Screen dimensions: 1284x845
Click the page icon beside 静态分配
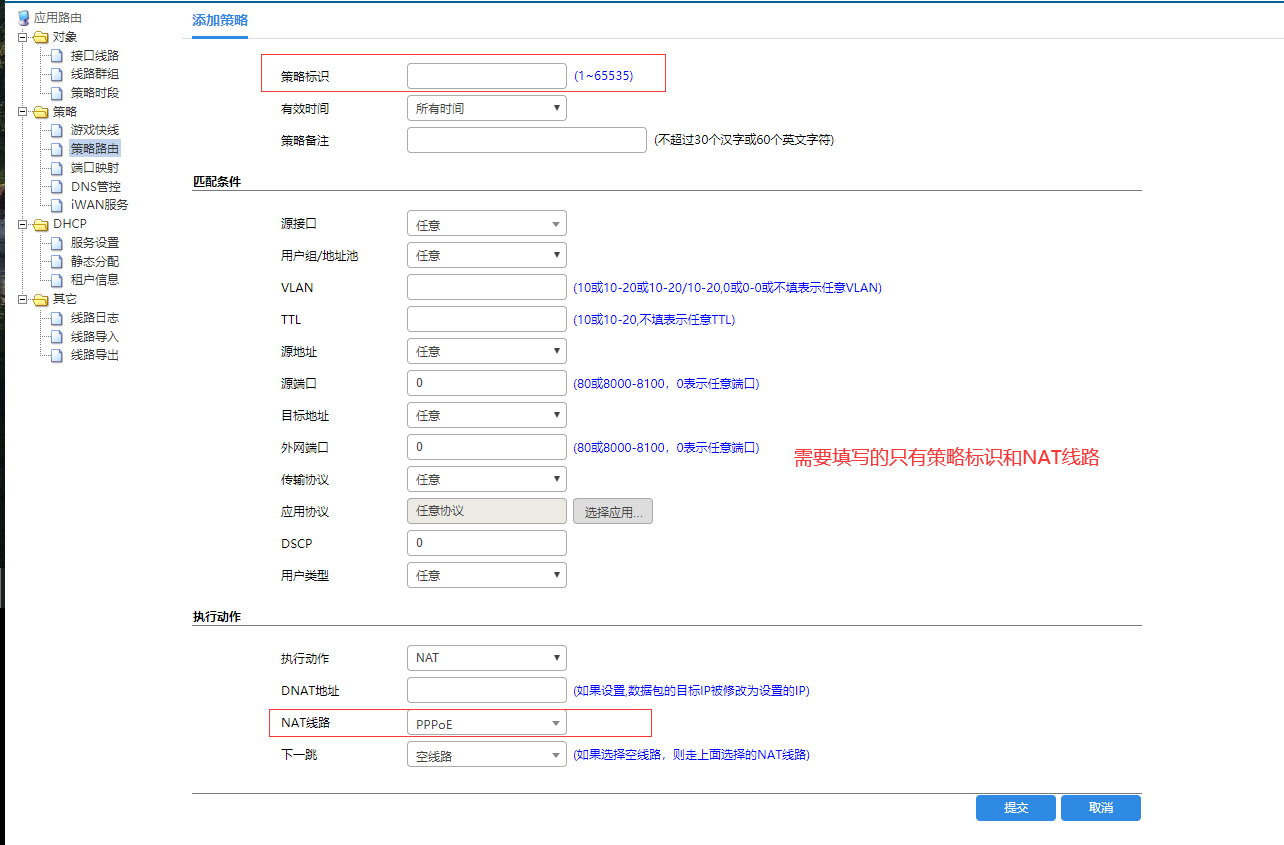click(59, 261)
